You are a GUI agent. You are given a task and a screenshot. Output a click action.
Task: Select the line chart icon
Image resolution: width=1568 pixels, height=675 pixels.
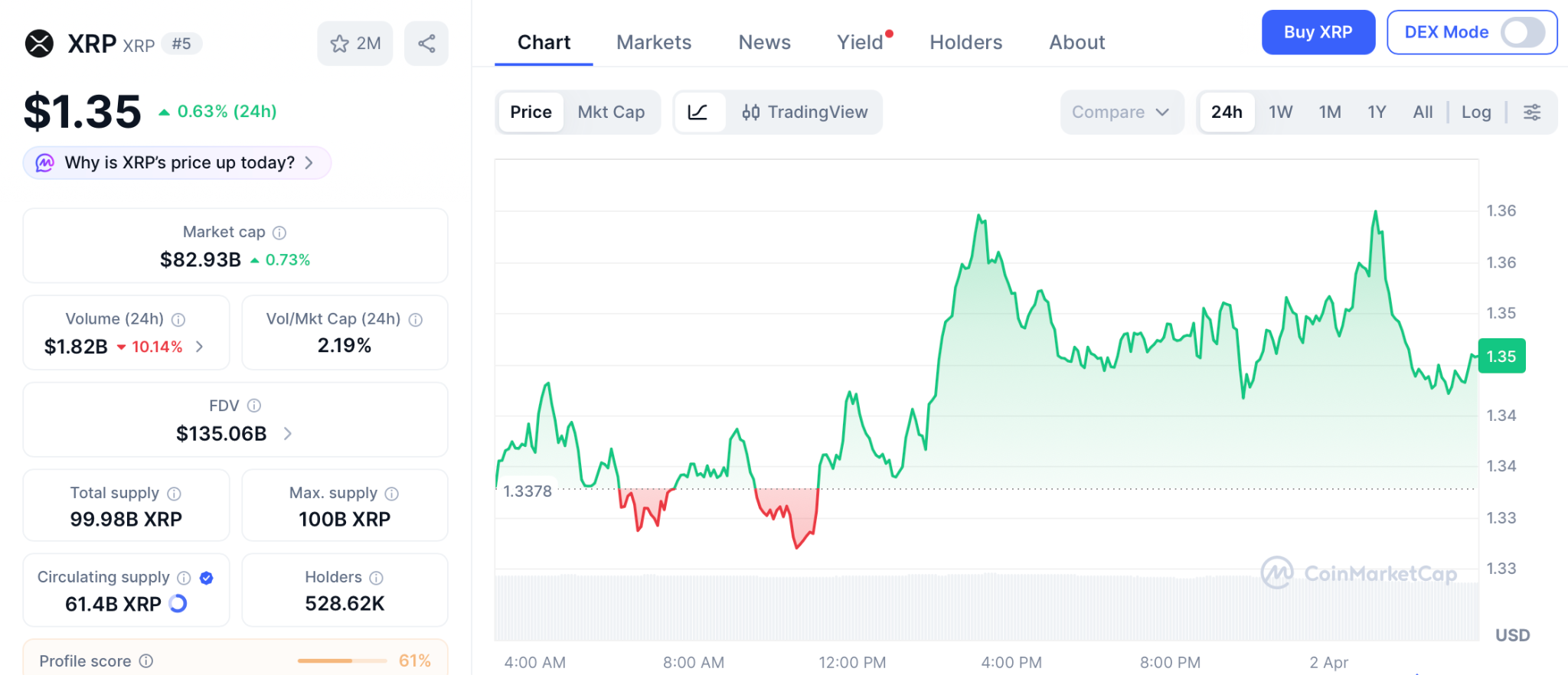tap(698, 112)
